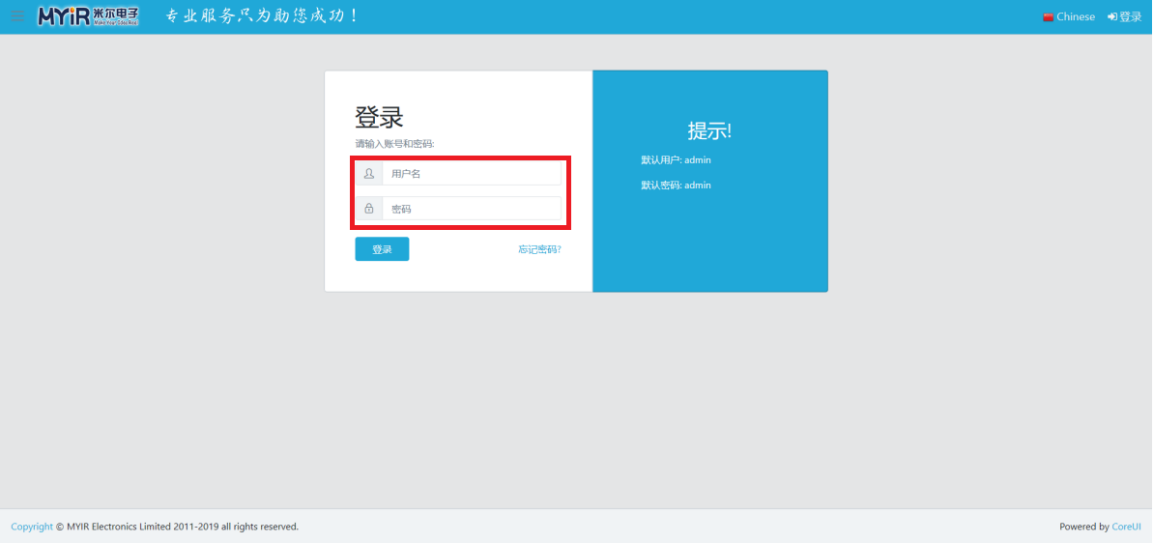This screenshot has height=543, width=1153.
Task: Open the 忘记密码? forgot password link
Action: pyautogui.click(x=539, y=250)
